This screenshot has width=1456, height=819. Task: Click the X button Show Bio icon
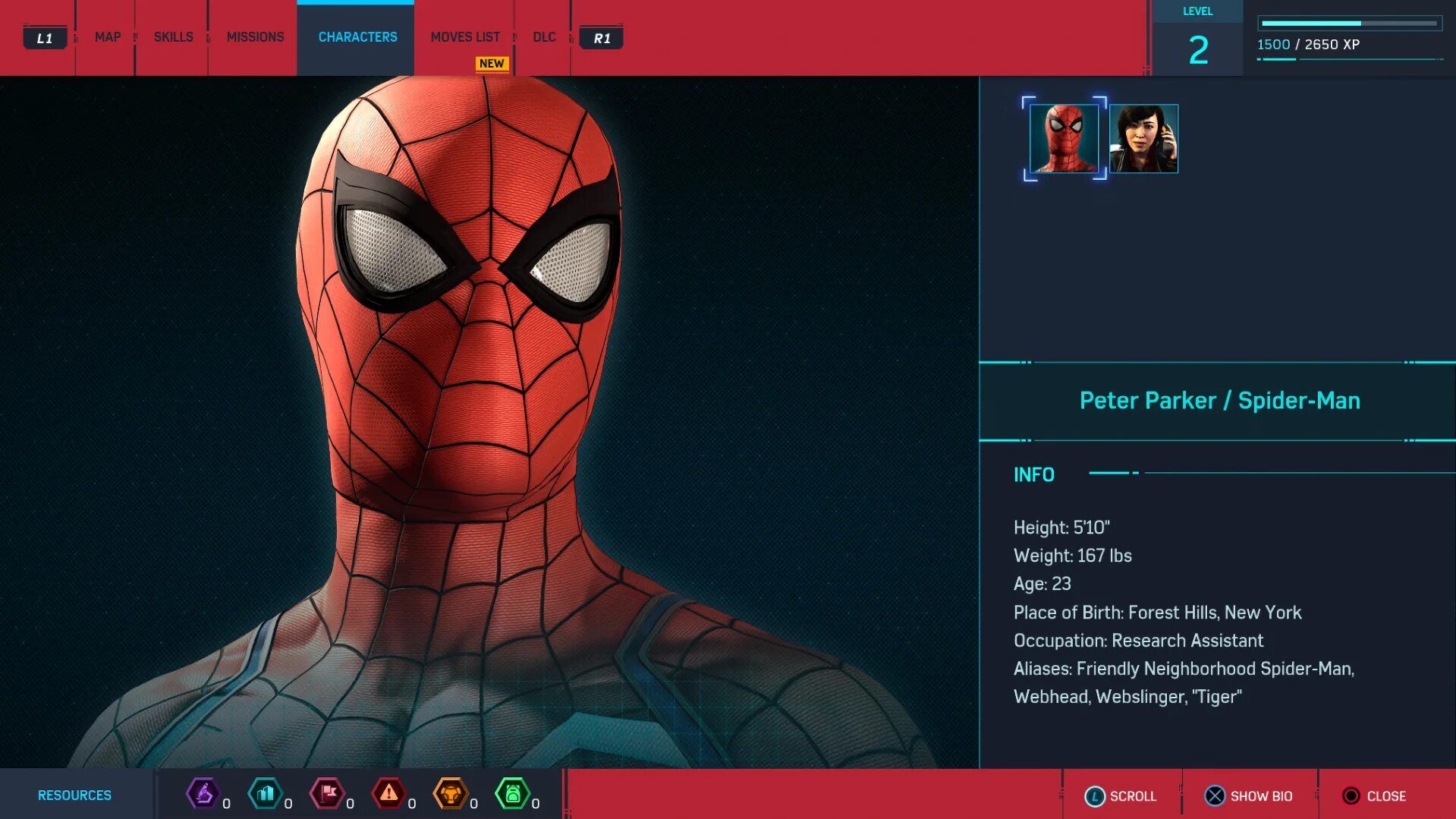[x=1215, y=795]
